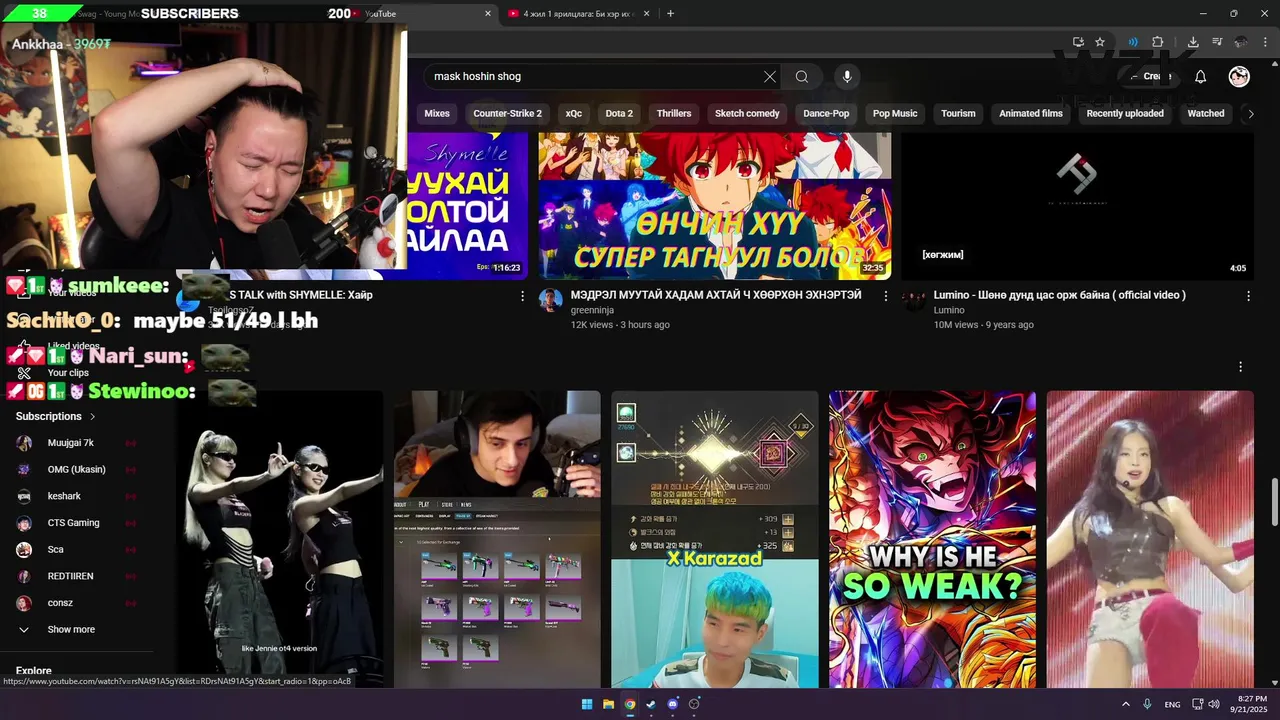Play the red-haired anime thumbnail video
This screenshot has width=1280, height=720.
(x=715, y=205)
